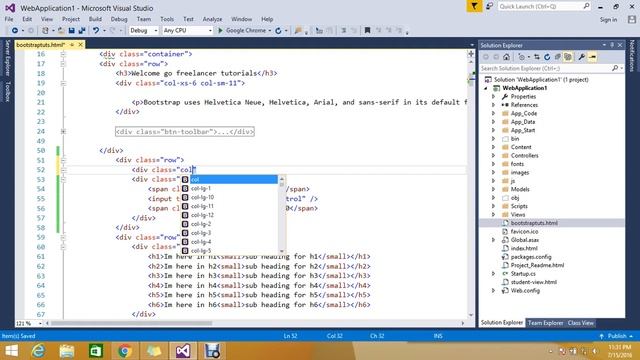Click the Sign in link

608,20
